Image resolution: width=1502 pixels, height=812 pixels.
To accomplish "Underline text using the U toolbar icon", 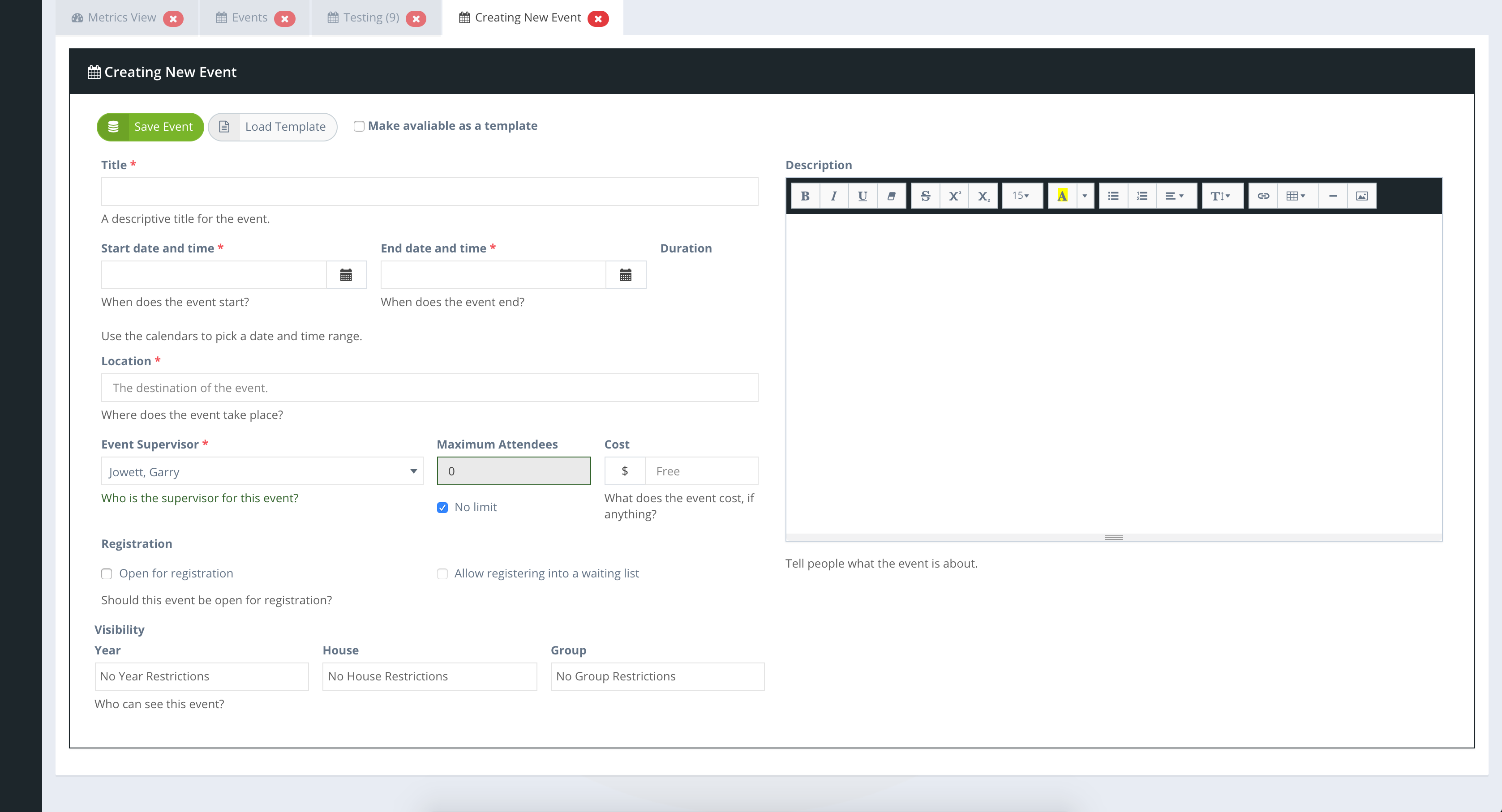I will (863, 196).
